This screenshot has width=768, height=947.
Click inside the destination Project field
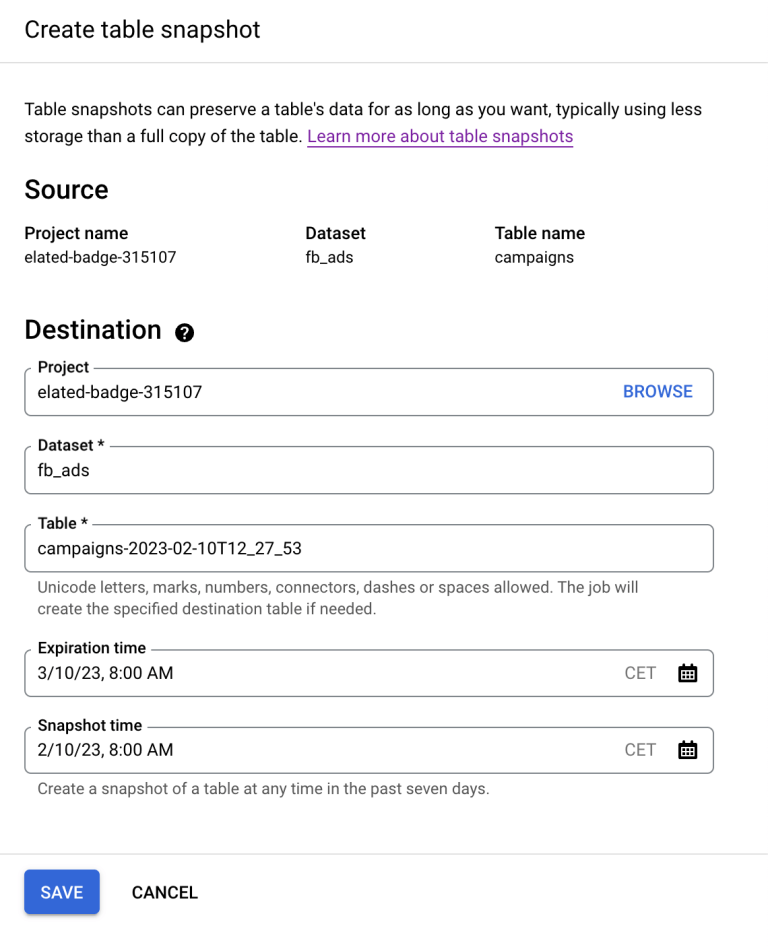(x=300, y=392)
